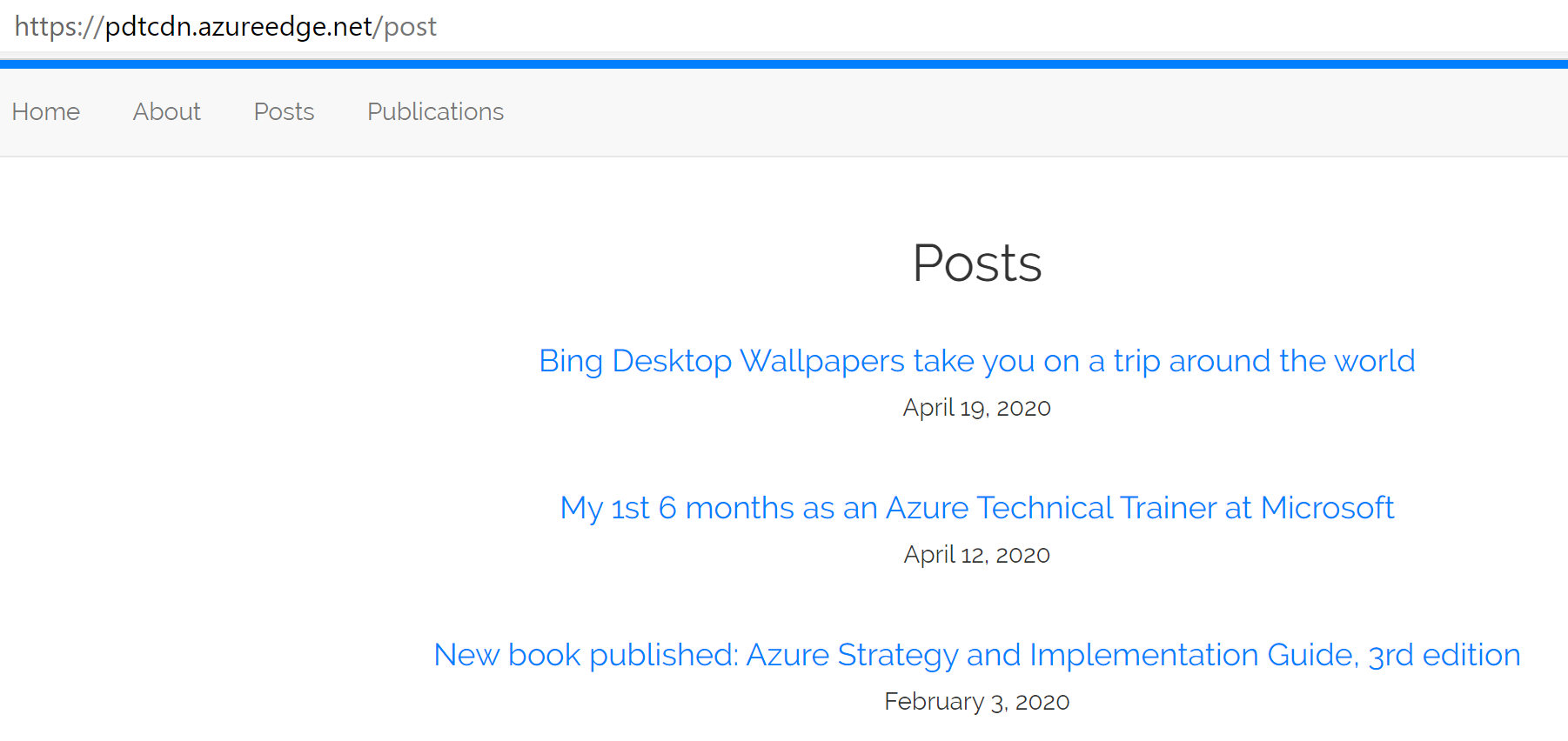Viewport: 1568px width, 741px height.
Task: Select Posts in the navigation bar
Action: (284, 112)
